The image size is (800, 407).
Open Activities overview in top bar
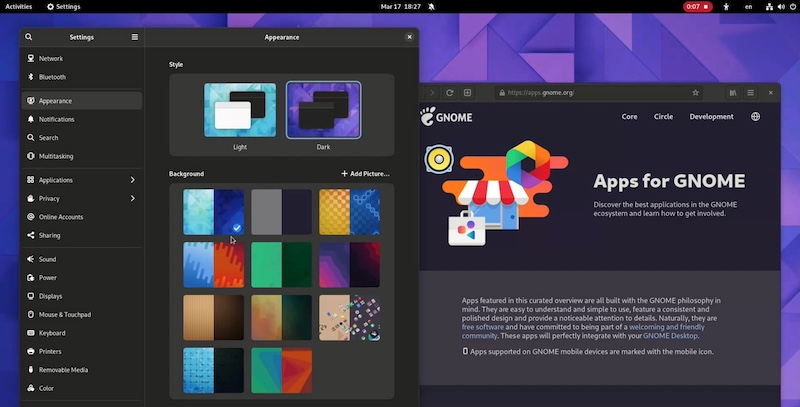point(18,7)
